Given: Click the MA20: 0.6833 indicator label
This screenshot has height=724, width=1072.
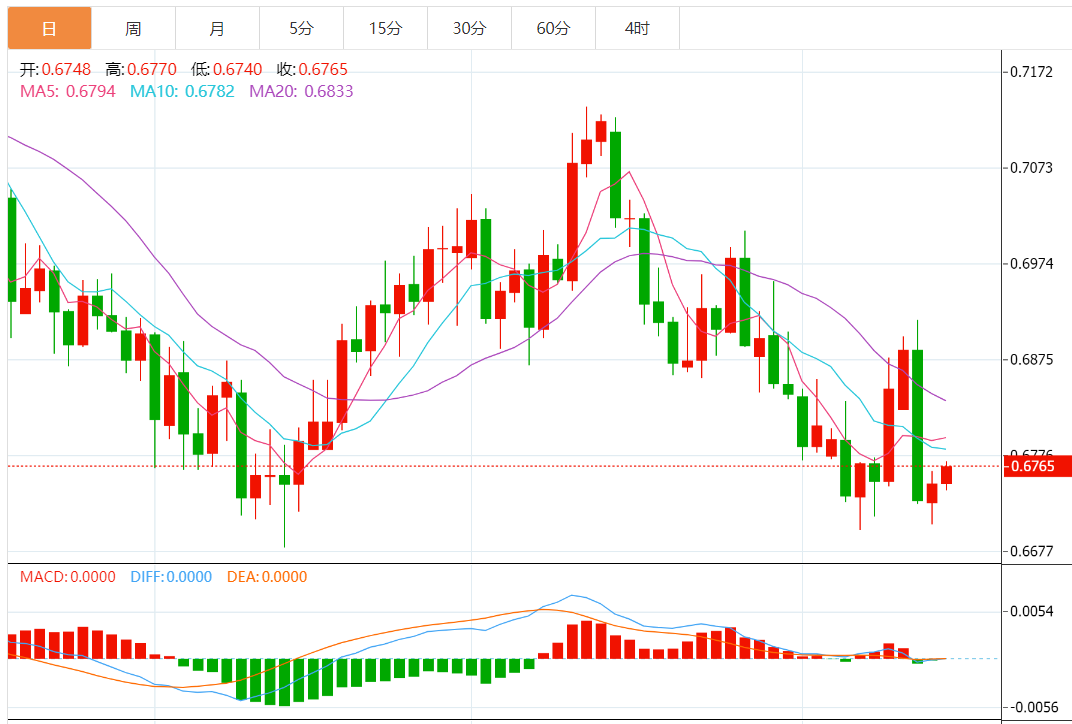Looking at the screenshot, I should pyautogui.click(x=302, y=91).
